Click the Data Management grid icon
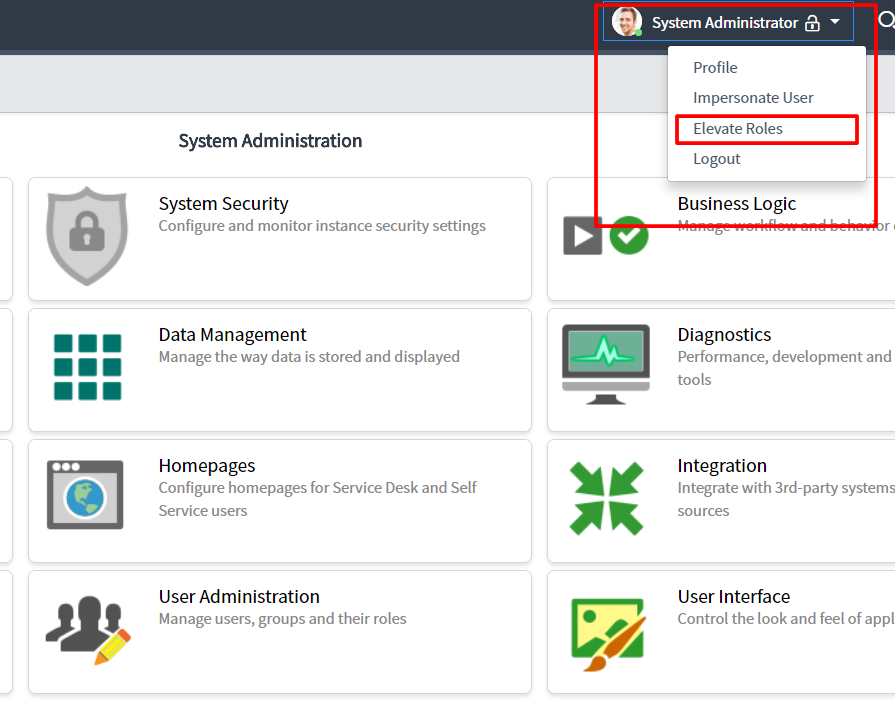The width and height of the screenshot is (895, 709). (87, 367)
